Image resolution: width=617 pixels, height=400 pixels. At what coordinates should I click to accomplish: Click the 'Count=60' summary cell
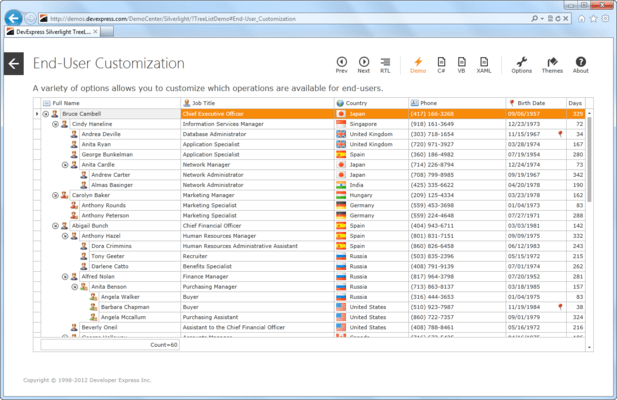point(110,345)
